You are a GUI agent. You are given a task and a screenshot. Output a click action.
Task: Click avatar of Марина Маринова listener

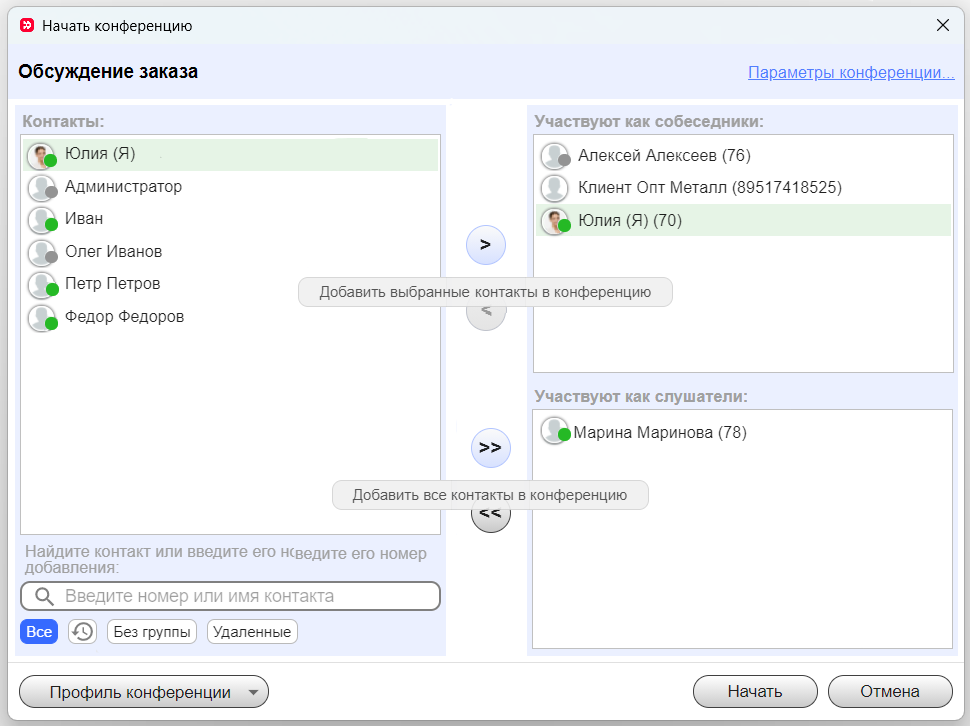point(554,432)
